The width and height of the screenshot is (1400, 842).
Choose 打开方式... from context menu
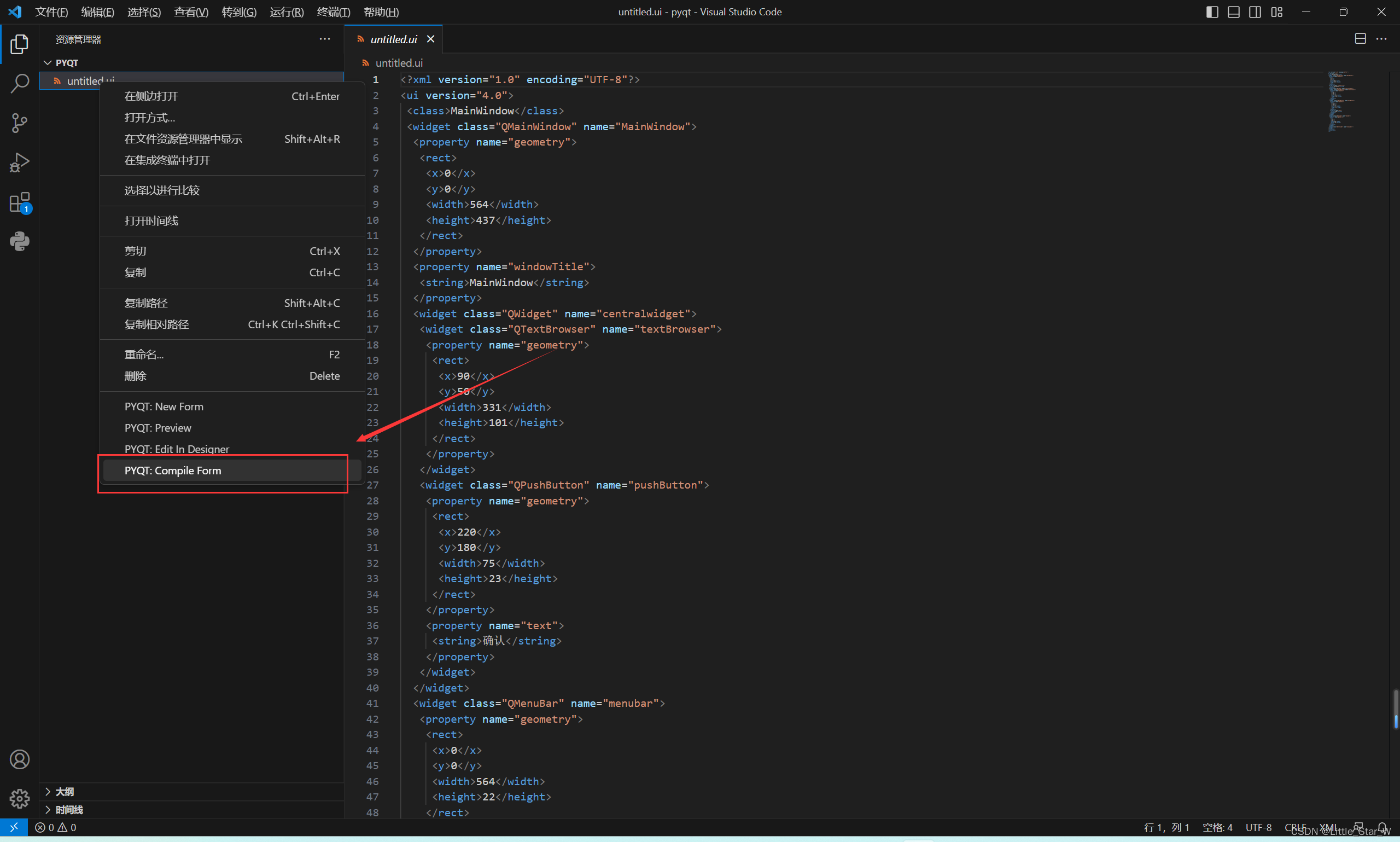[x=232, y=118]
